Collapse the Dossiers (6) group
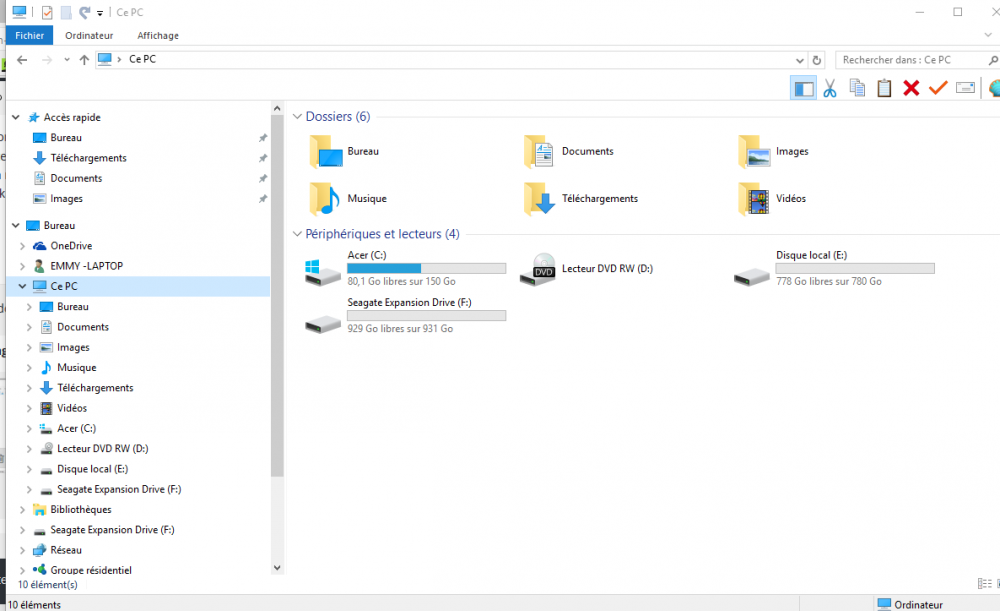Image resolution: width=1000 pixels, height=611 pixels. (x=297, y=117)
